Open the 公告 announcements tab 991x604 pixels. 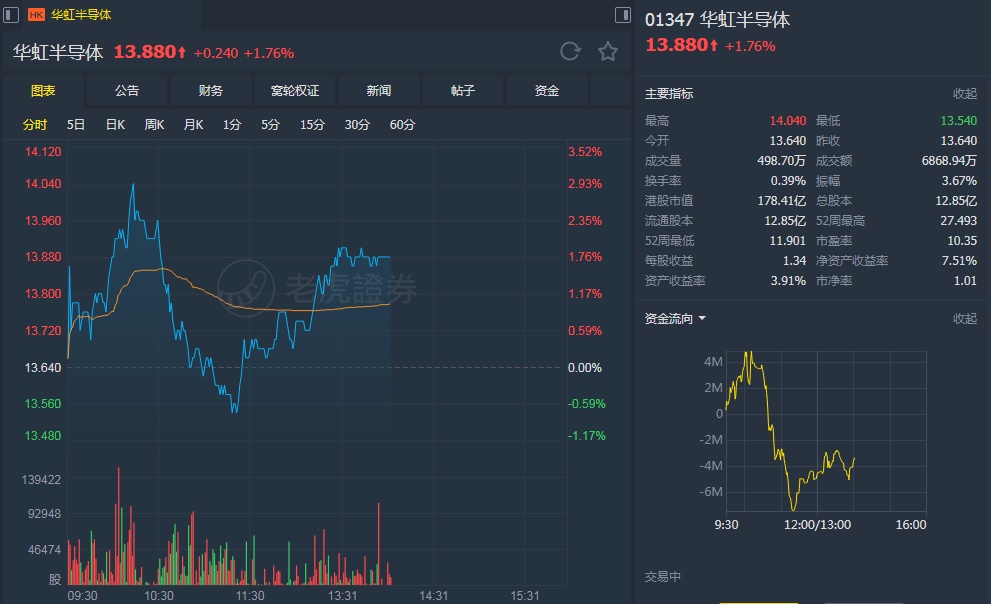coord(127,91)
